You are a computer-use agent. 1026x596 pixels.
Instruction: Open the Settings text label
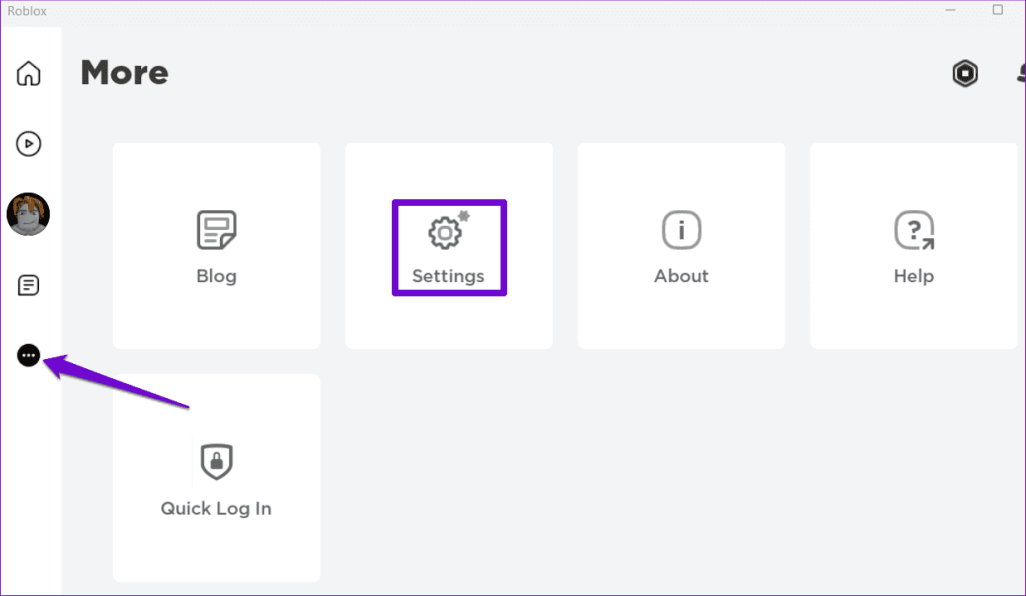tap(448, 276)
